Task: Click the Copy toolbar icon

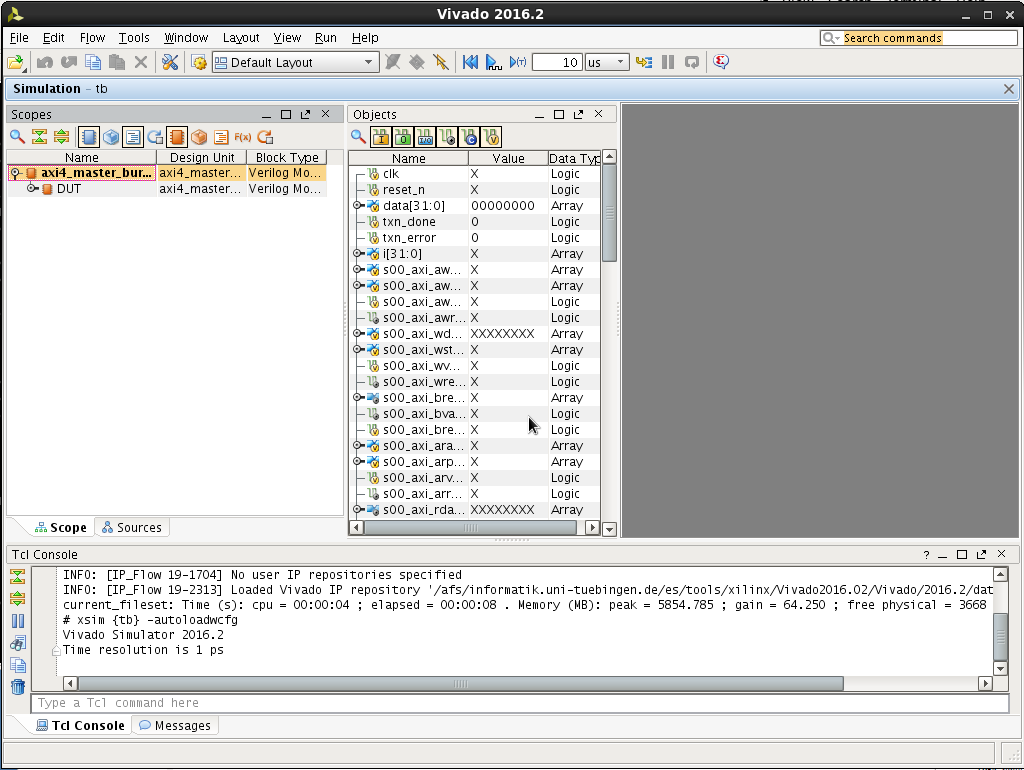Action: 93,63
